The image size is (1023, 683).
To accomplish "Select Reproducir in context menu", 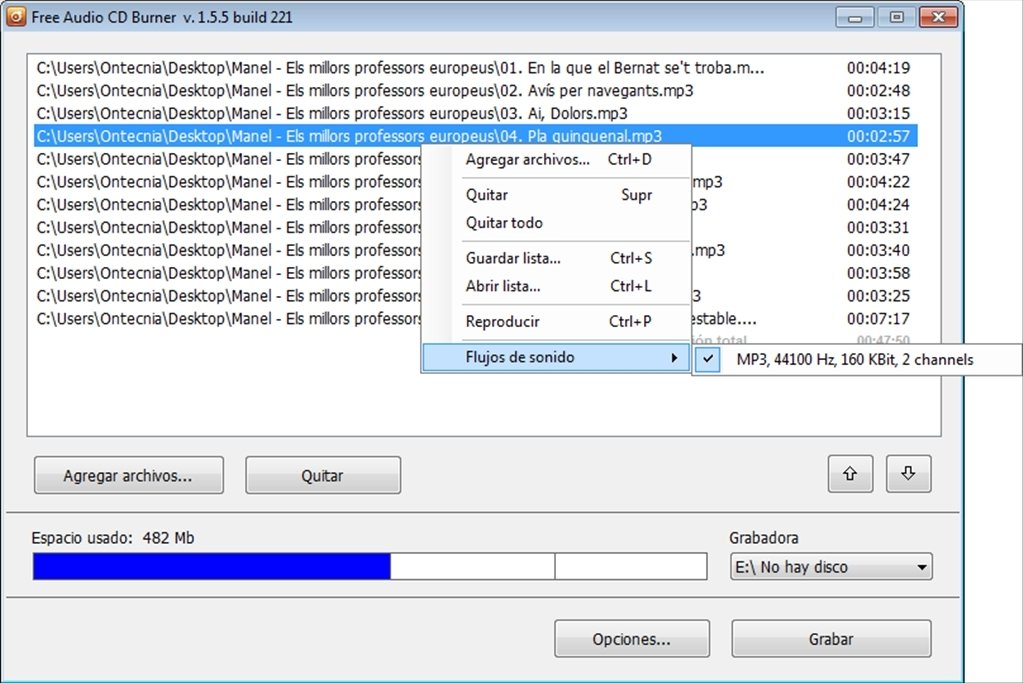I will coord(558,322).
